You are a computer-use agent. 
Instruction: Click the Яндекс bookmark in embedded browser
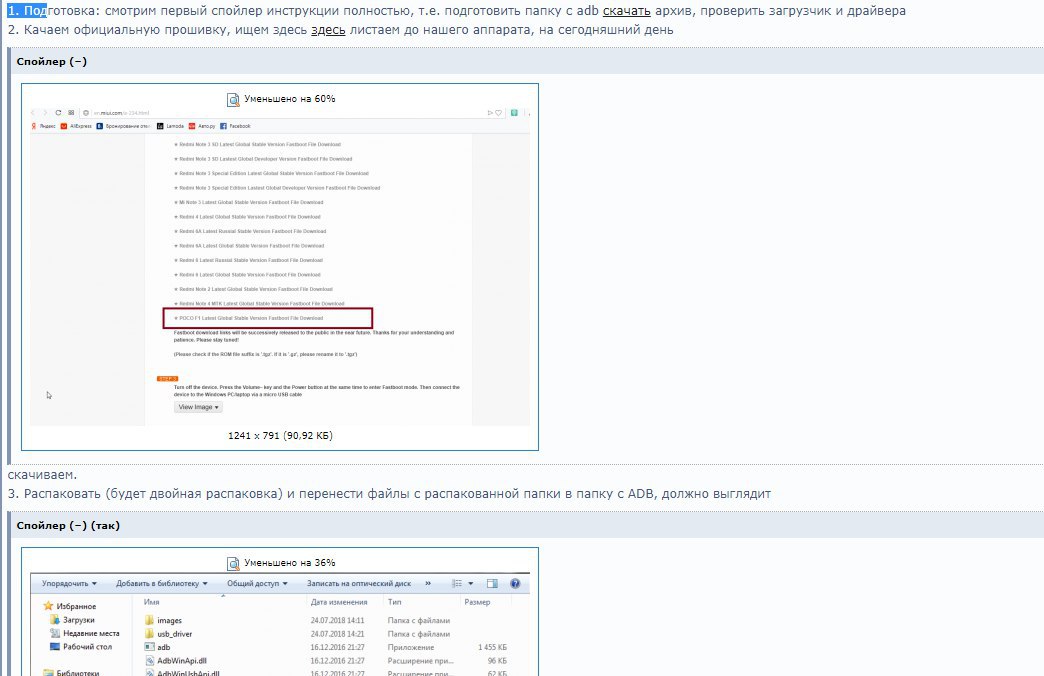(44, 126)
